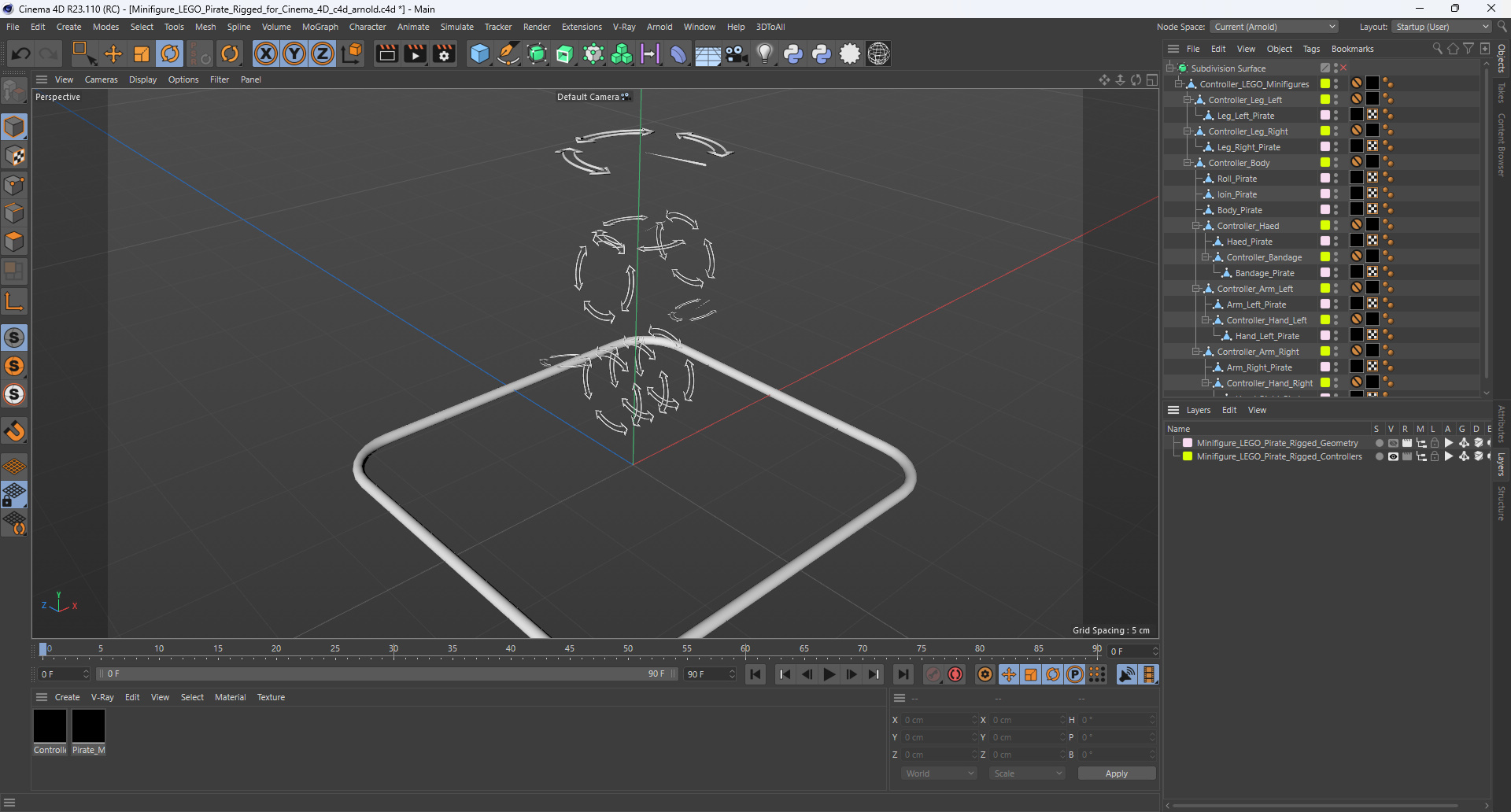Click the Apply button

point(1116,773)
